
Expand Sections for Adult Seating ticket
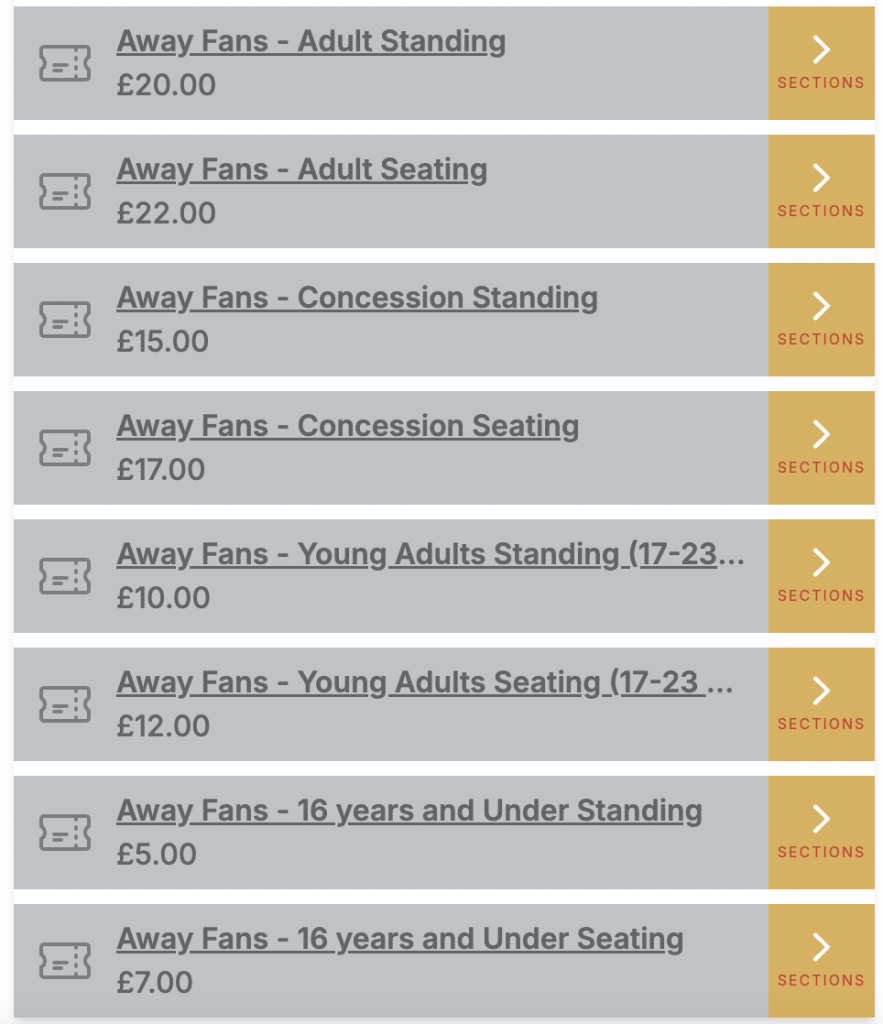pos(821,191)
